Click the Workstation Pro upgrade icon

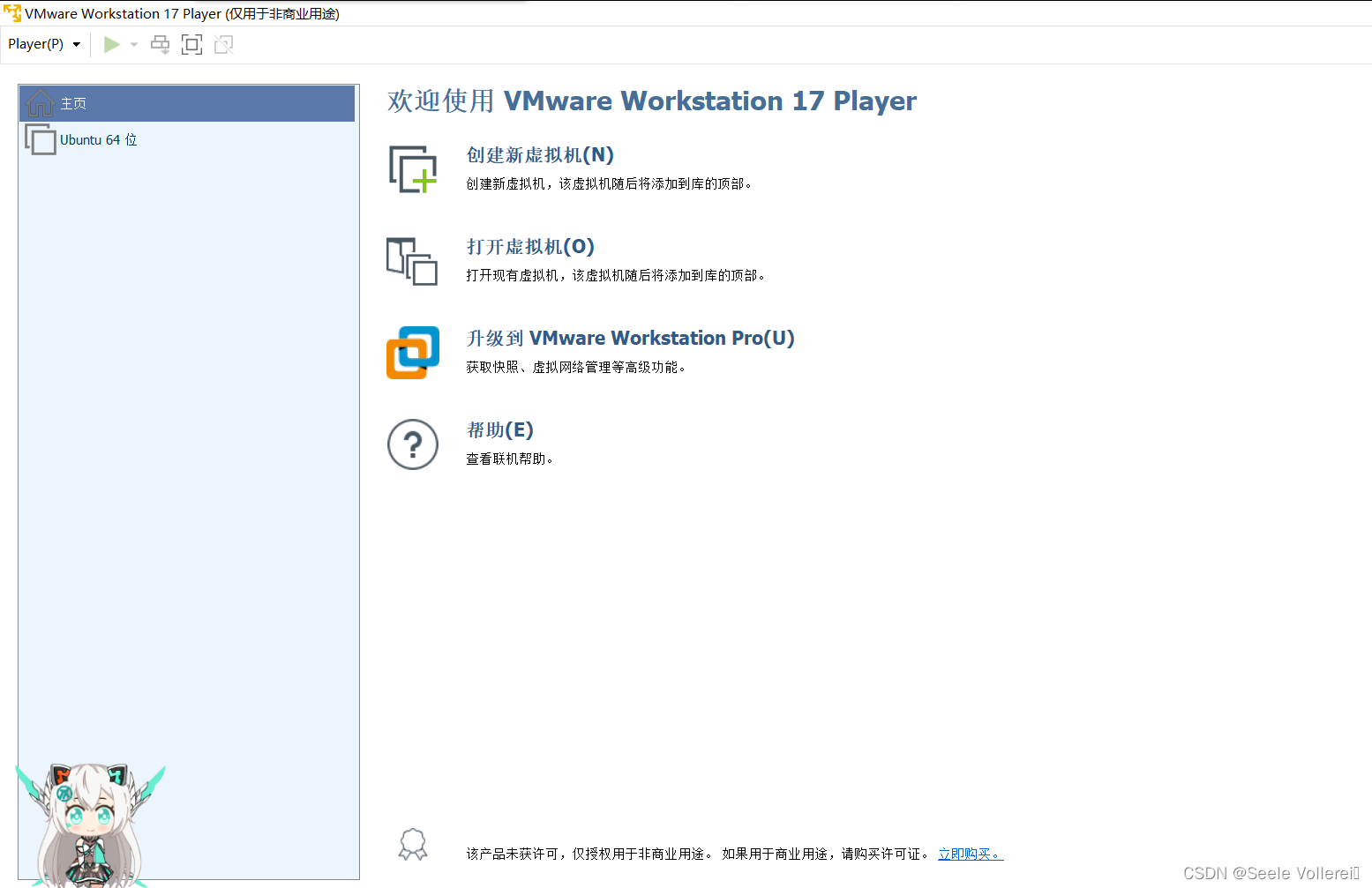[x=413, y=353]
